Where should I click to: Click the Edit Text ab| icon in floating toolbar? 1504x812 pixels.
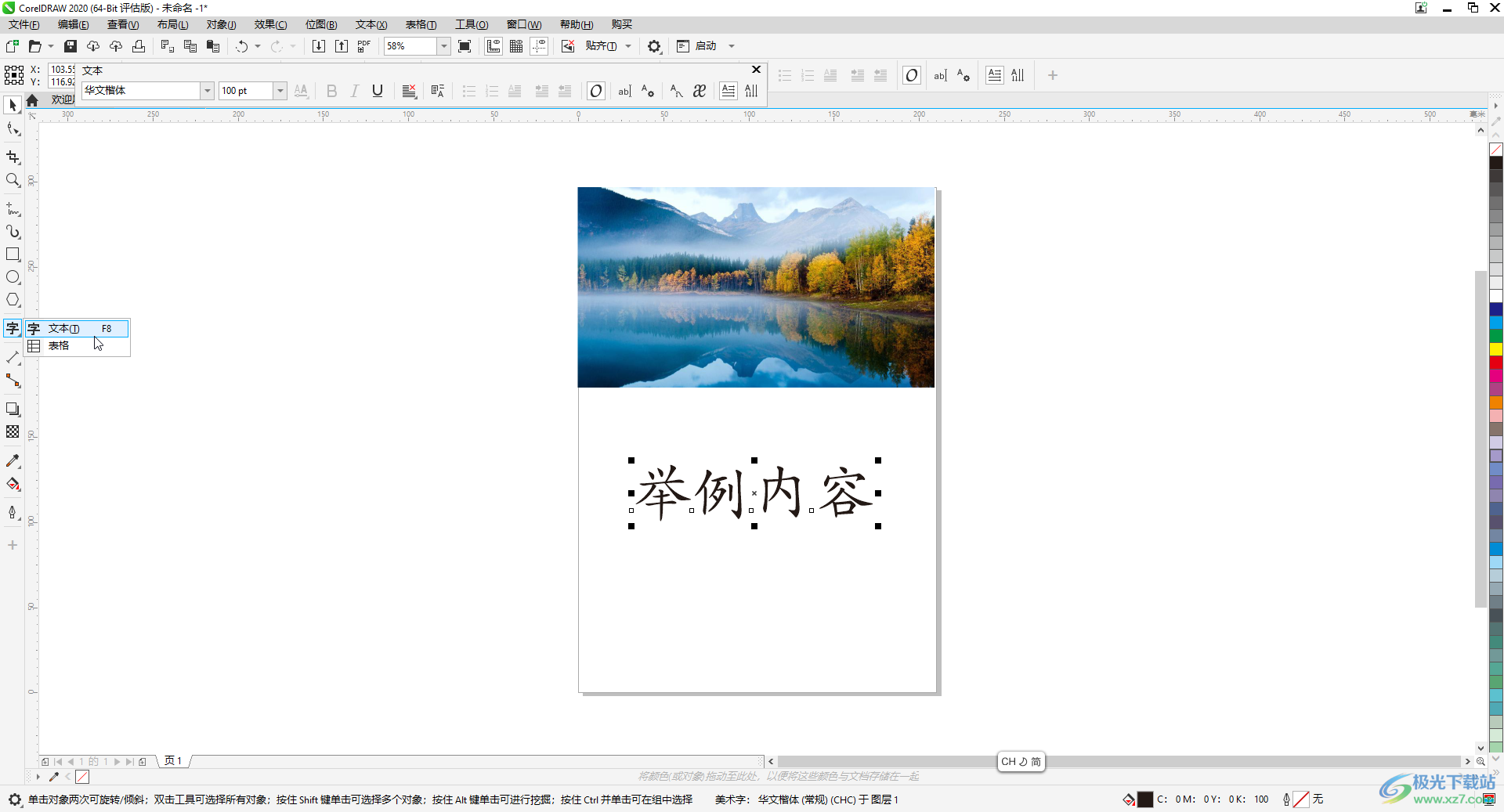[624, 91]
